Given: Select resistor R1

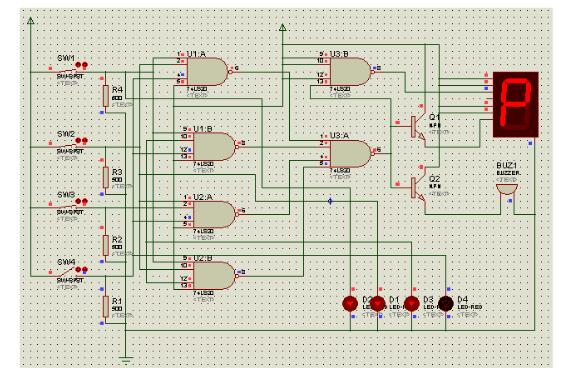Looking at the screenshot, I should tap(106, 306).
